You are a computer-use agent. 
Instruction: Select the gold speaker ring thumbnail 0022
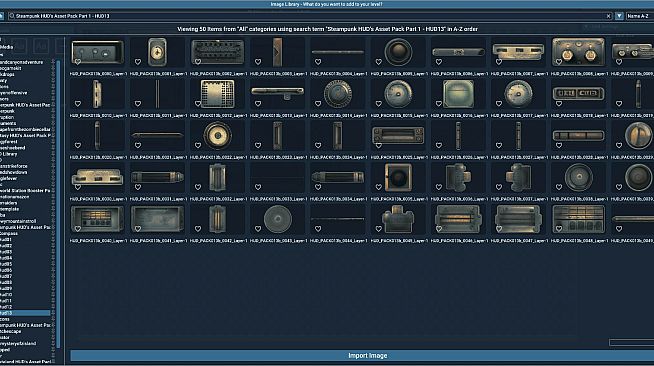point(217,135)
